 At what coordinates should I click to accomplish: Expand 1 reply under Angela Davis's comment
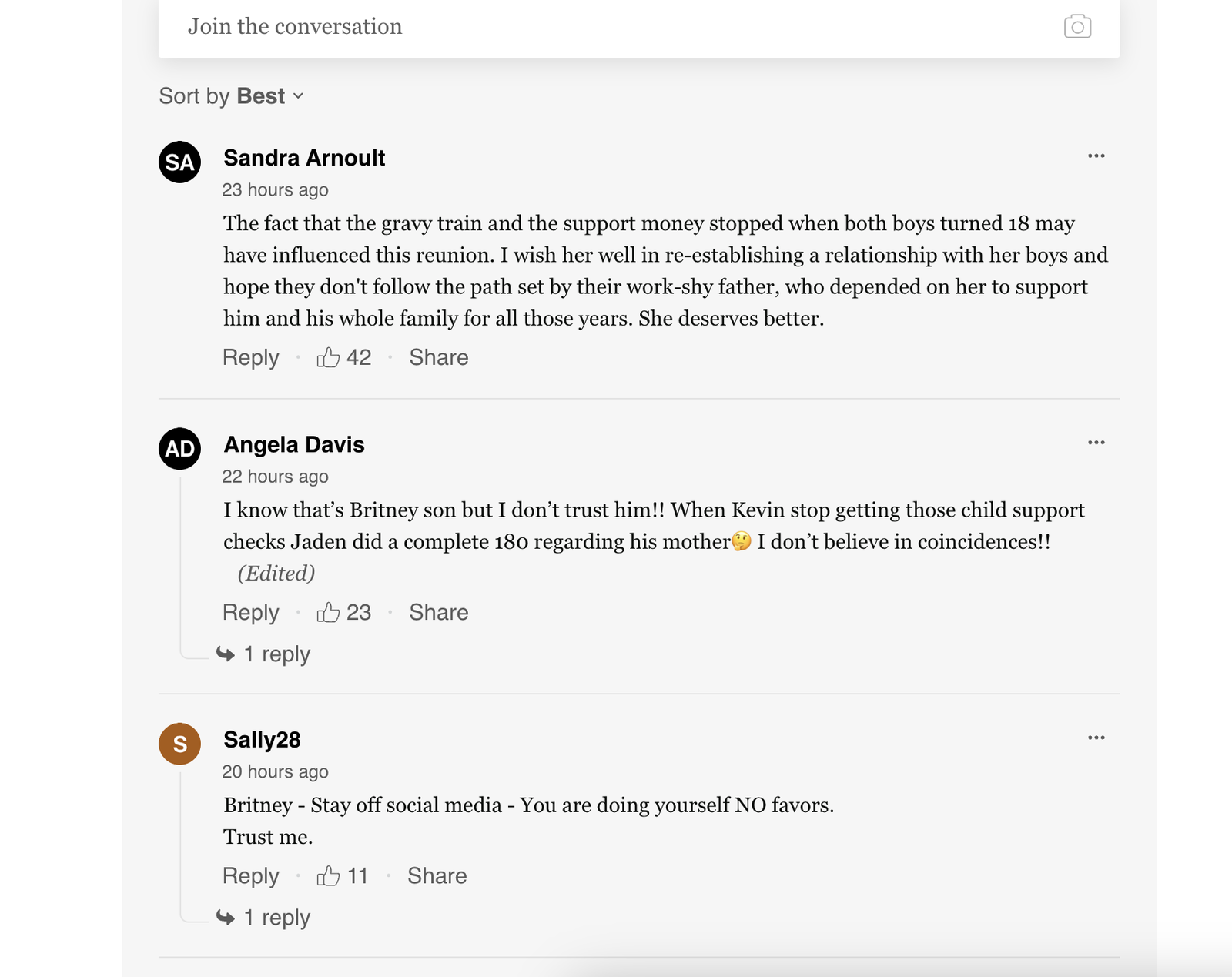click(276, 654)
